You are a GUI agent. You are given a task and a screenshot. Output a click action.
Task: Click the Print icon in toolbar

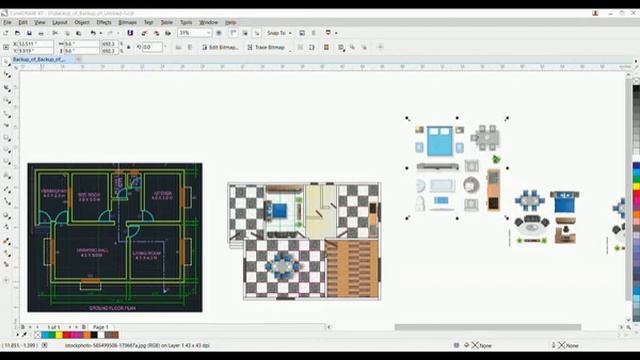click(41, 33)
